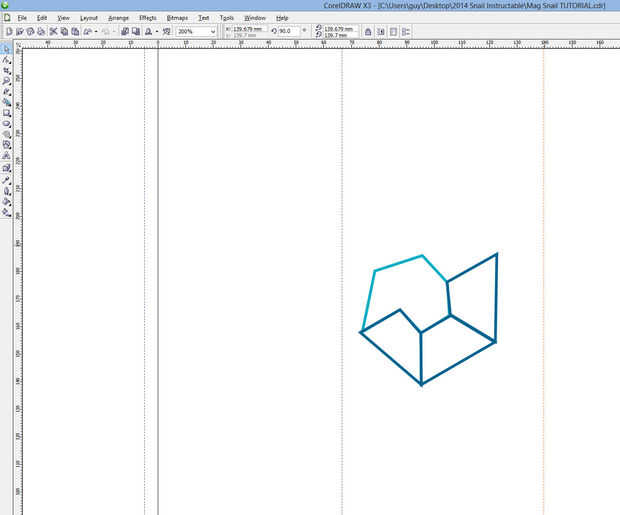The image size is (620, 515).
Task: Select the Basic Shapes tool
Action: tap(6, 145)
